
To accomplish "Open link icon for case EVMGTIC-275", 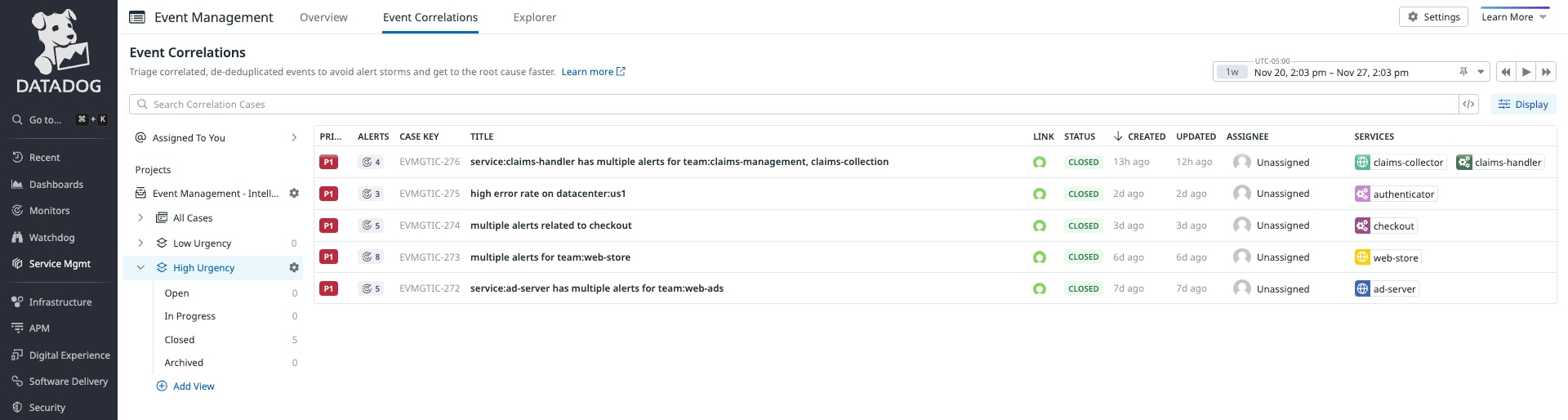I will [1039, 194].
